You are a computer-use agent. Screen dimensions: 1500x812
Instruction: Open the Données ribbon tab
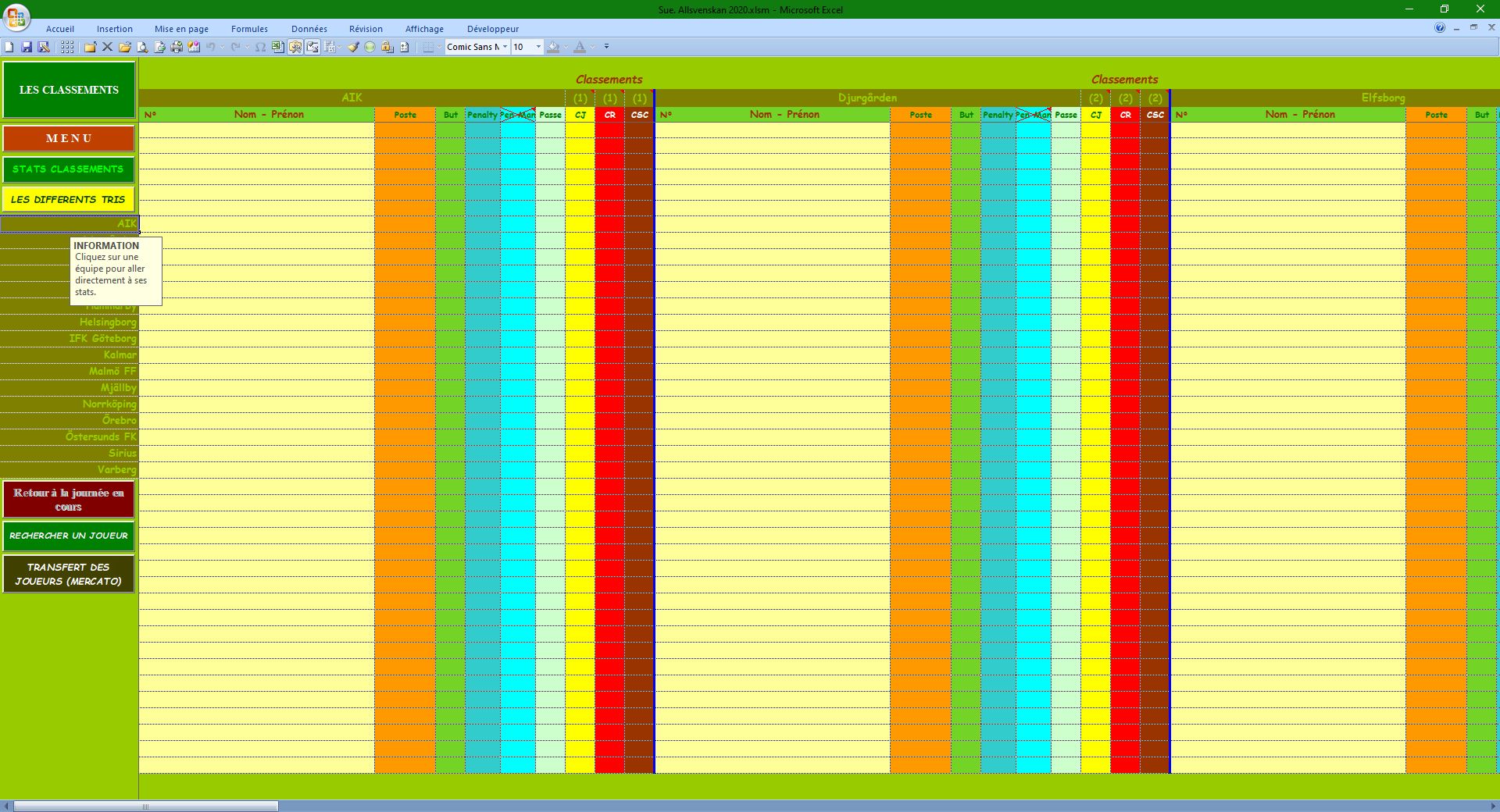click(309, 29)
